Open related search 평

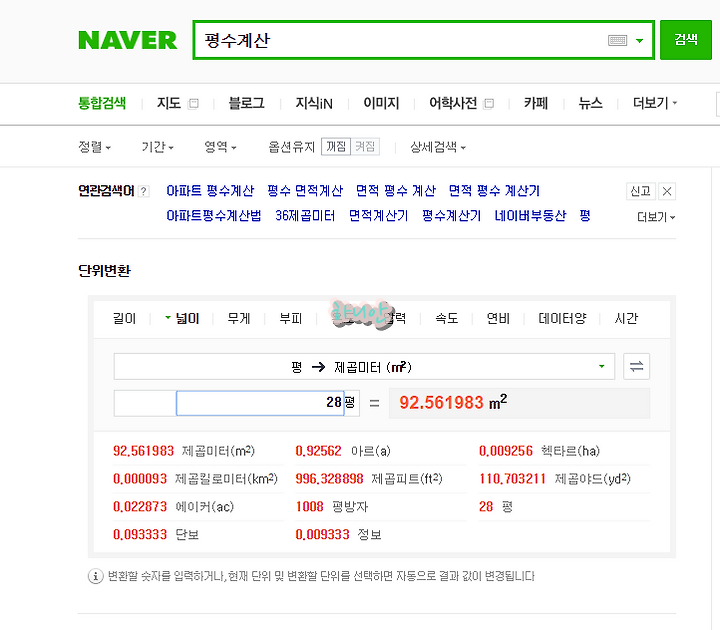pyautogui.click(x=585, y=215)
